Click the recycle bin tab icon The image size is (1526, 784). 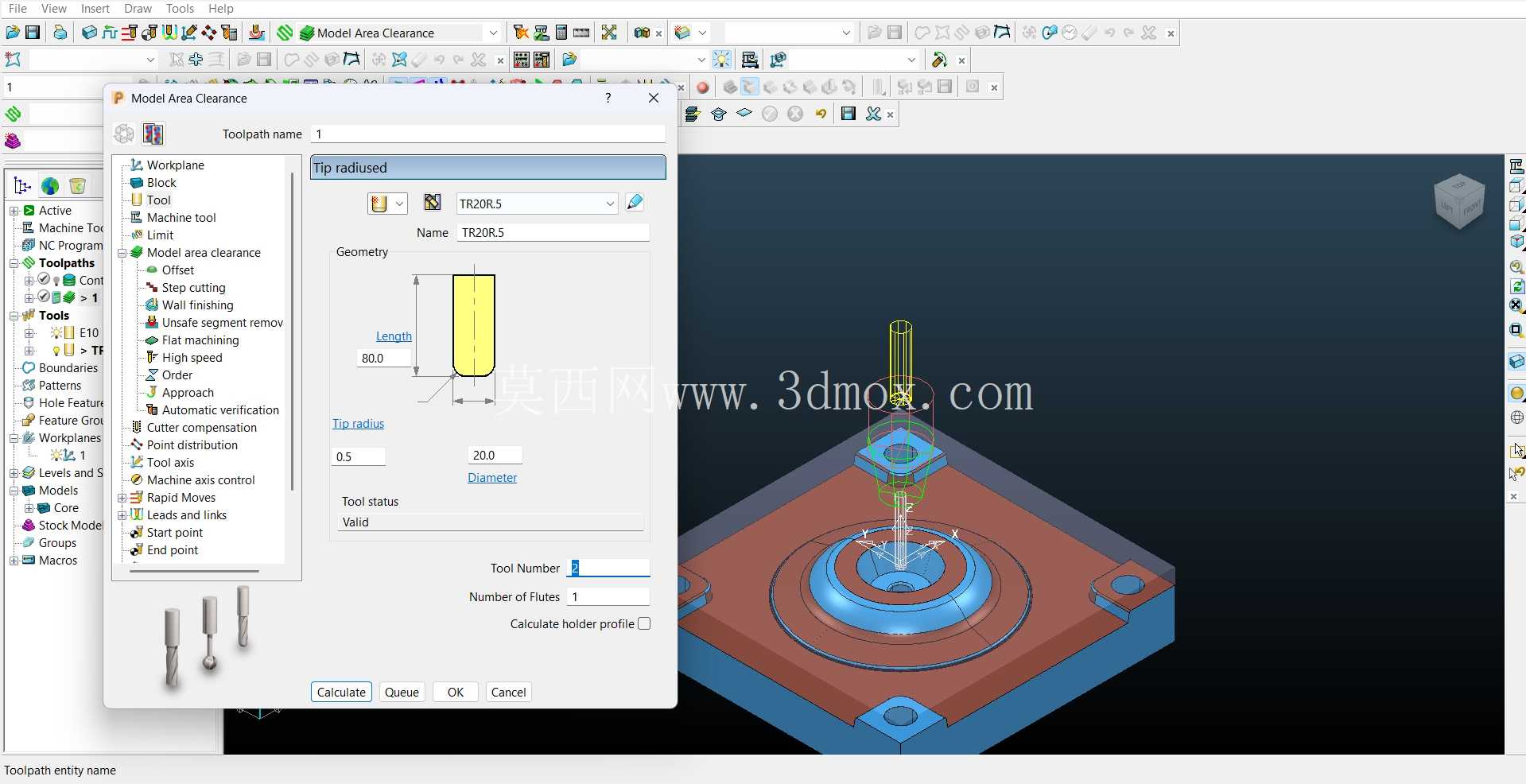click(x=77, y=186)
